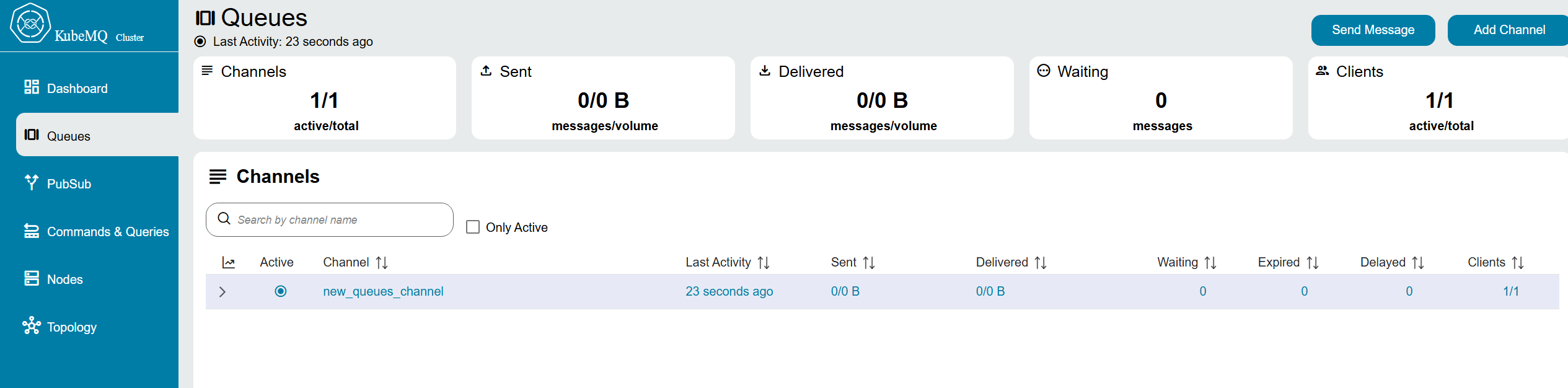
Task: Open the Nodes page from the sidebar
Action: [x=64, y=279]
